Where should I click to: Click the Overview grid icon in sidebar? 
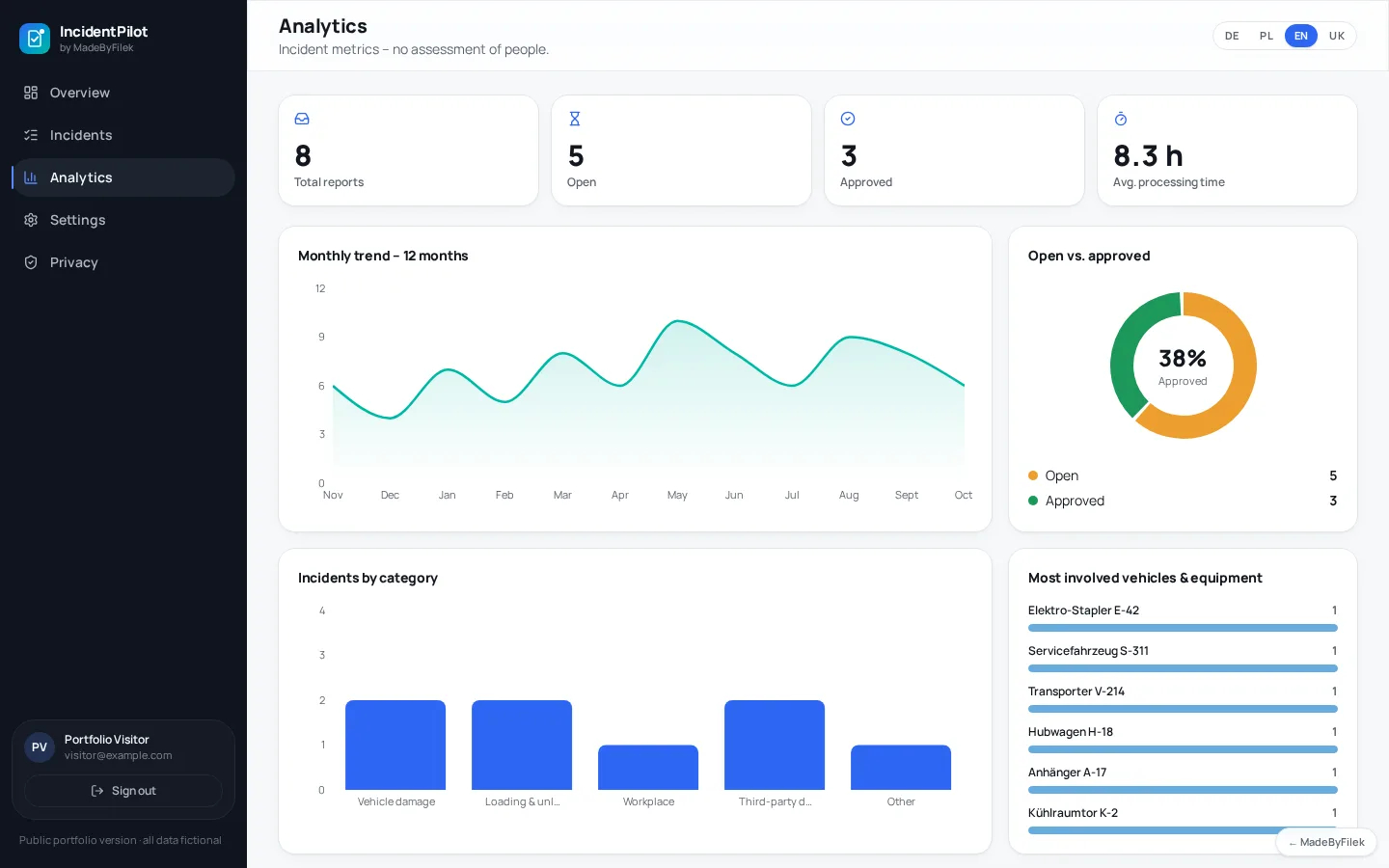point(31,93)
